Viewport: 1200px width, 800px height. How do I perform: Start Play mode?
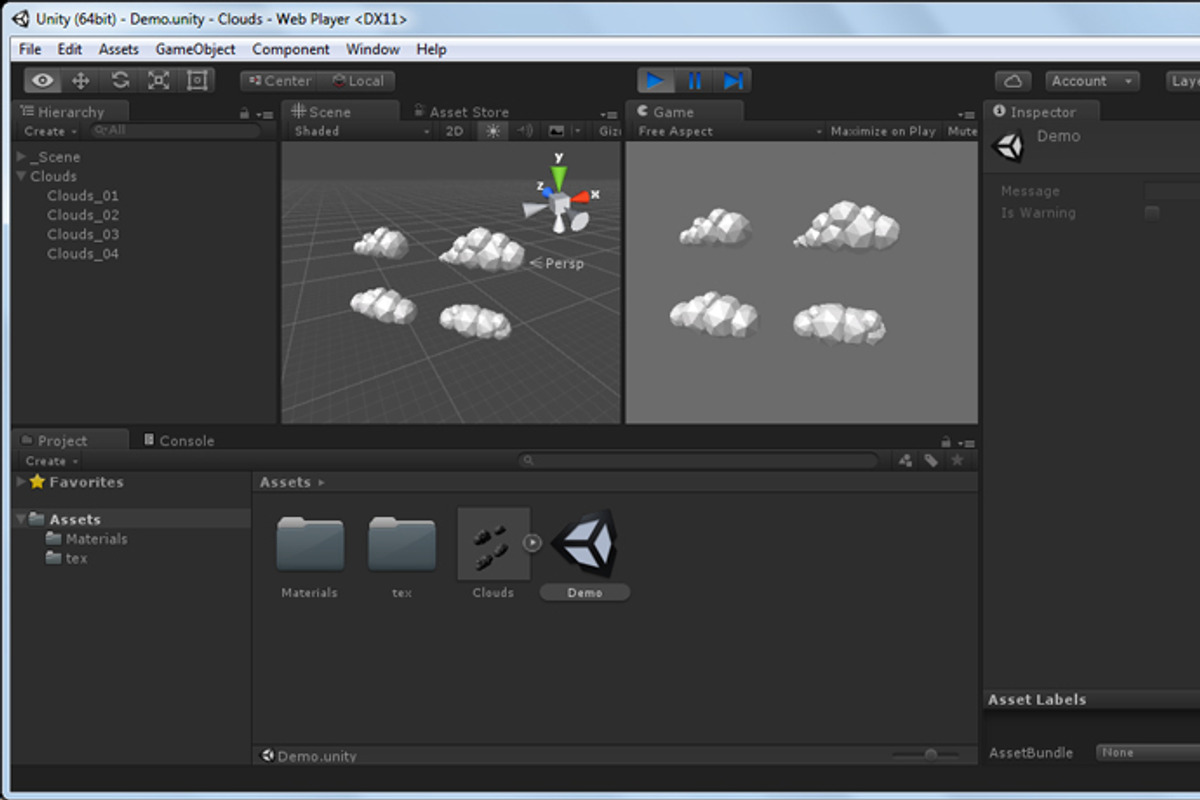[656, 81]
